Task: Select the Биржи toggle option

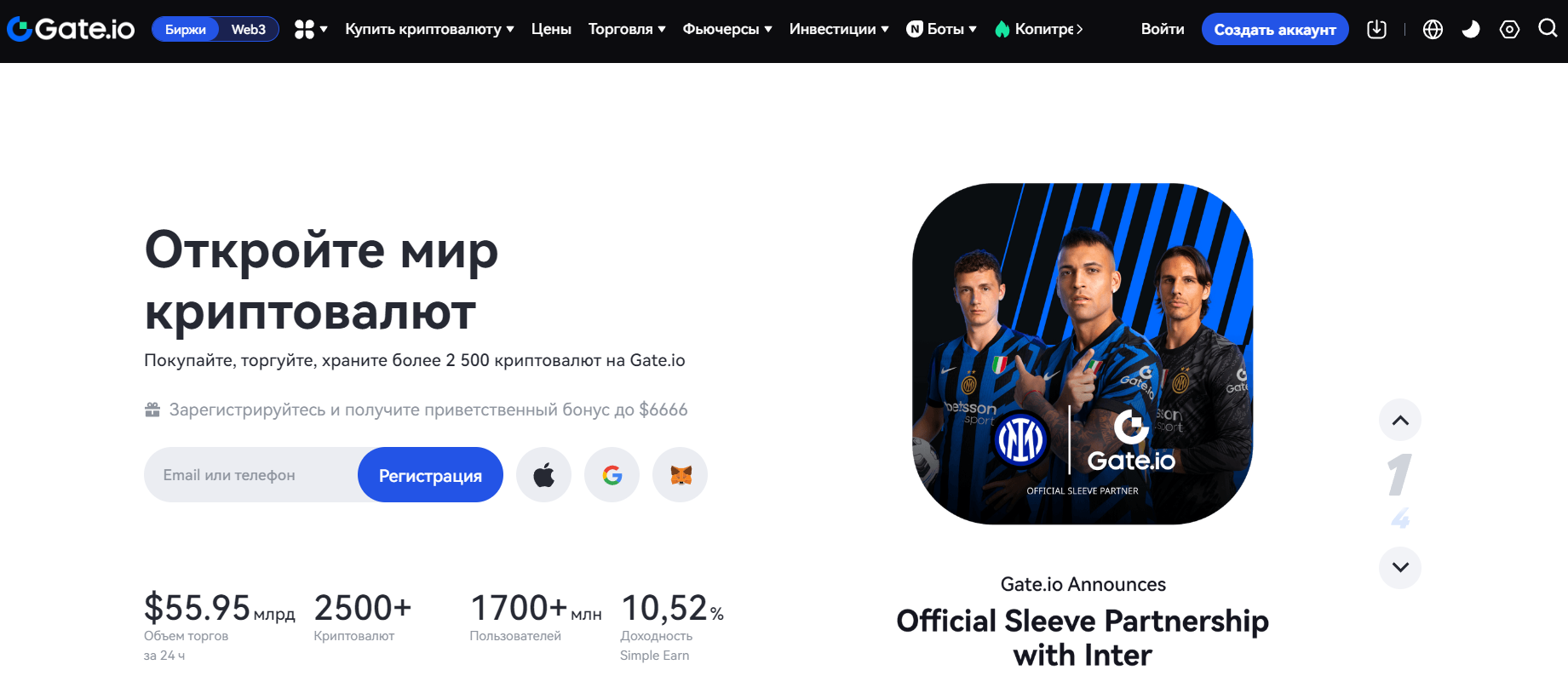Action: point(186,29)
